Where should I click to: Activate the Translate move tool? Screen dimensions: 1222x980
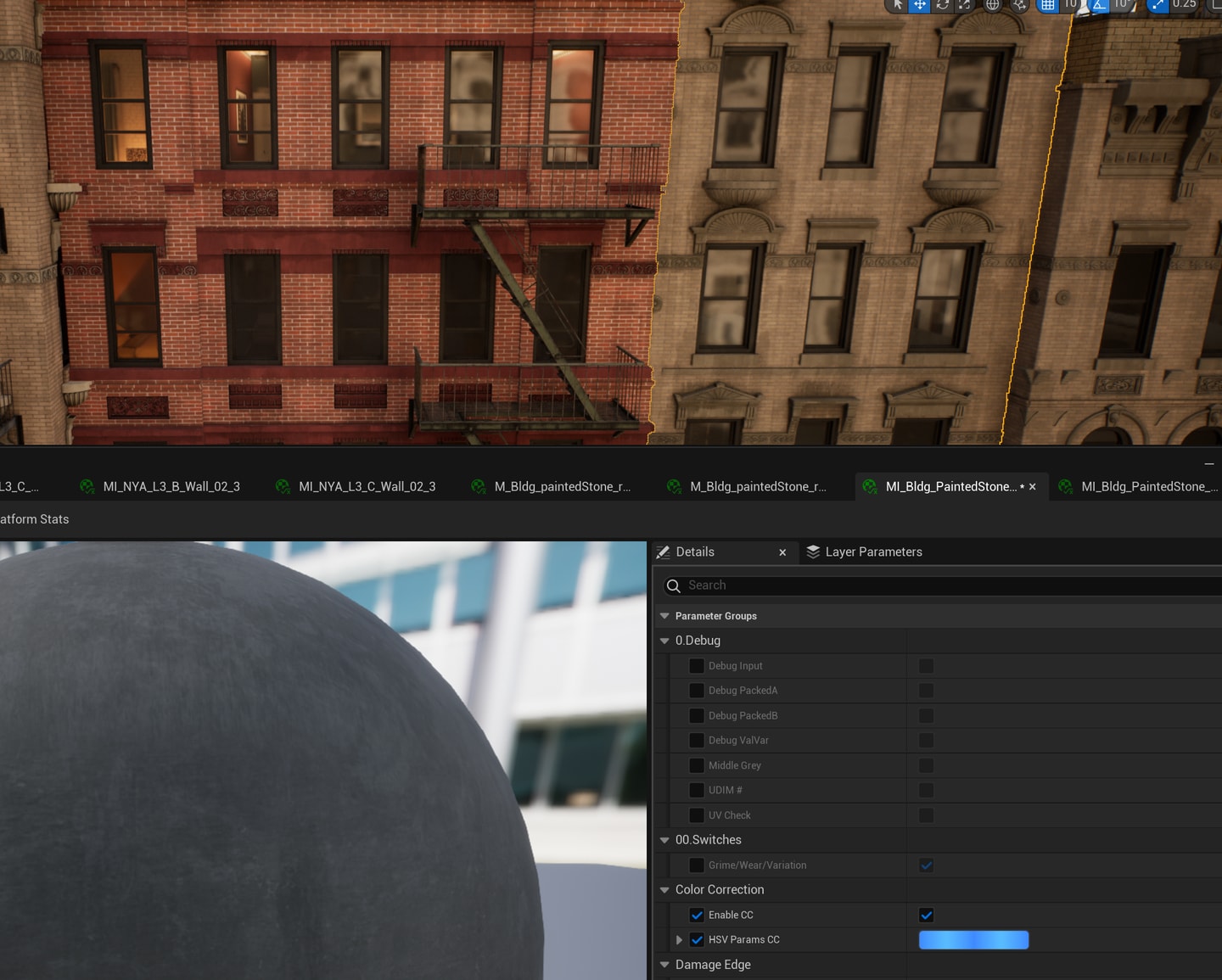920,4
